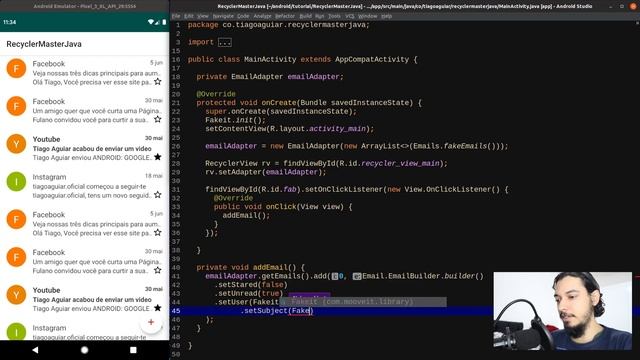Click the @Override annotation above onCreate
640x360 pixels.
[216, 94]
